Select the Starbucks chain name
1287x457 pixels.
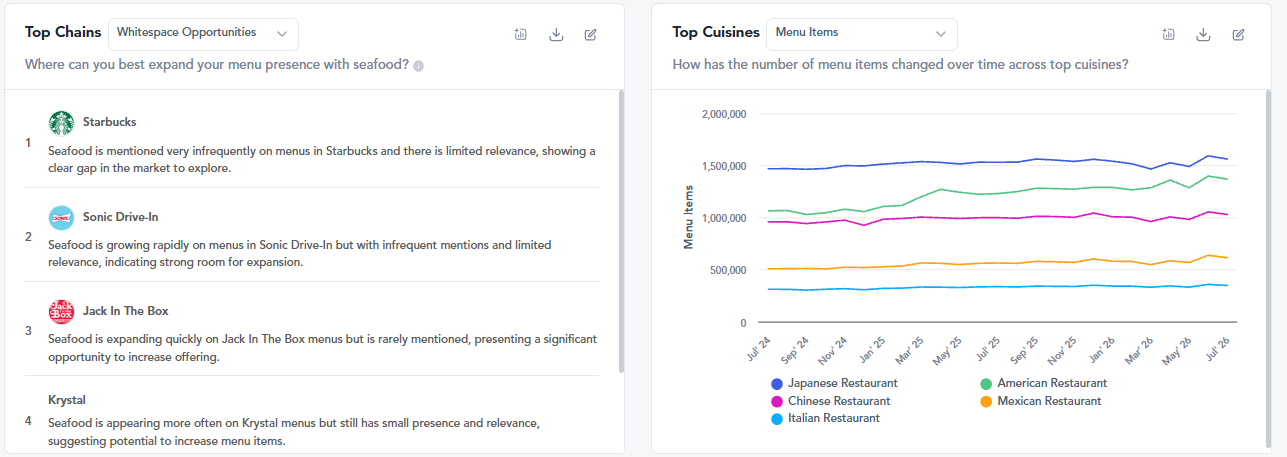[x=110, y=122]
